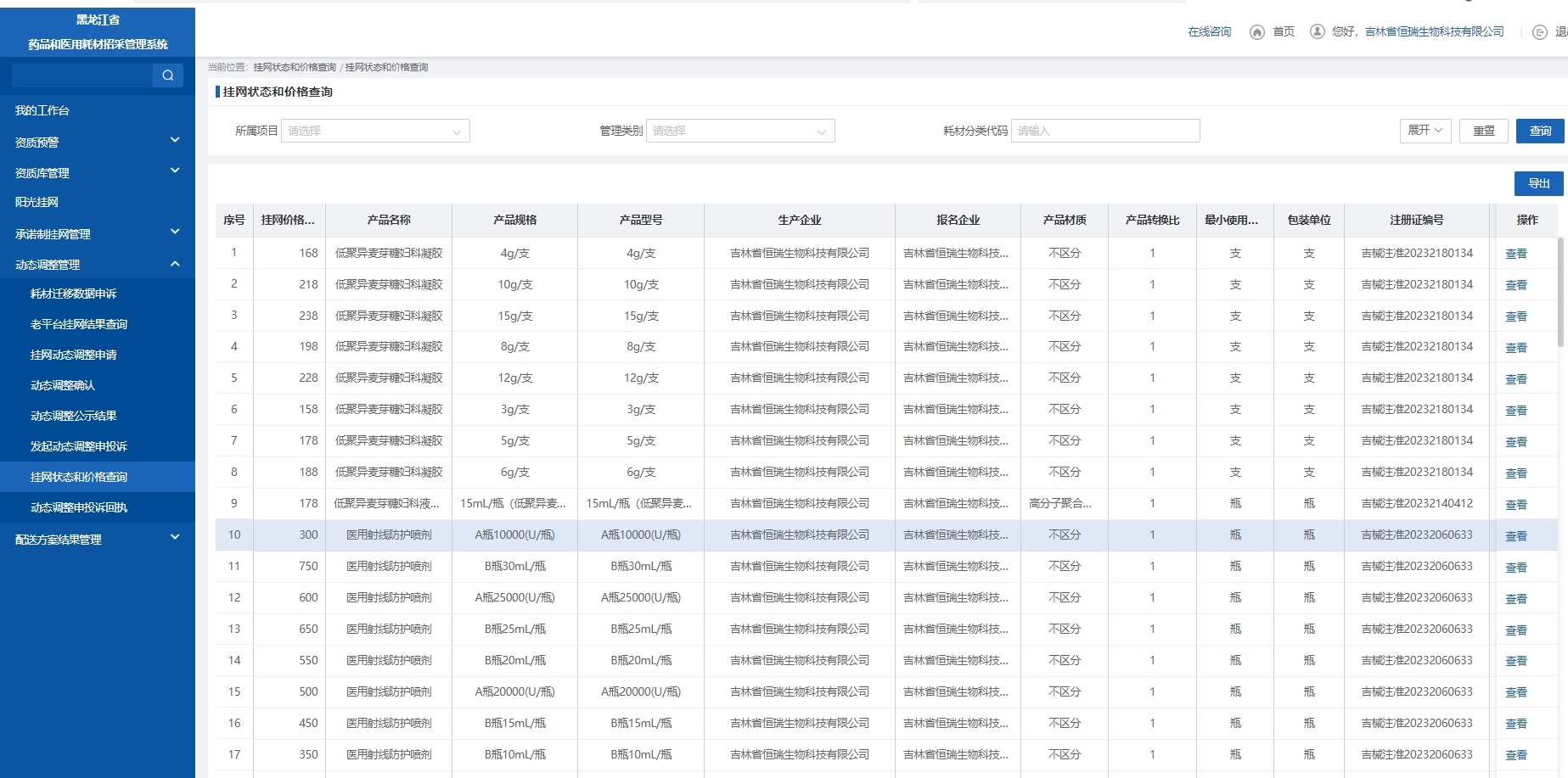This screenshot has height=778, width=1568.
Task: Focus the 耗材分类代码 input field
Action: 1105,131
